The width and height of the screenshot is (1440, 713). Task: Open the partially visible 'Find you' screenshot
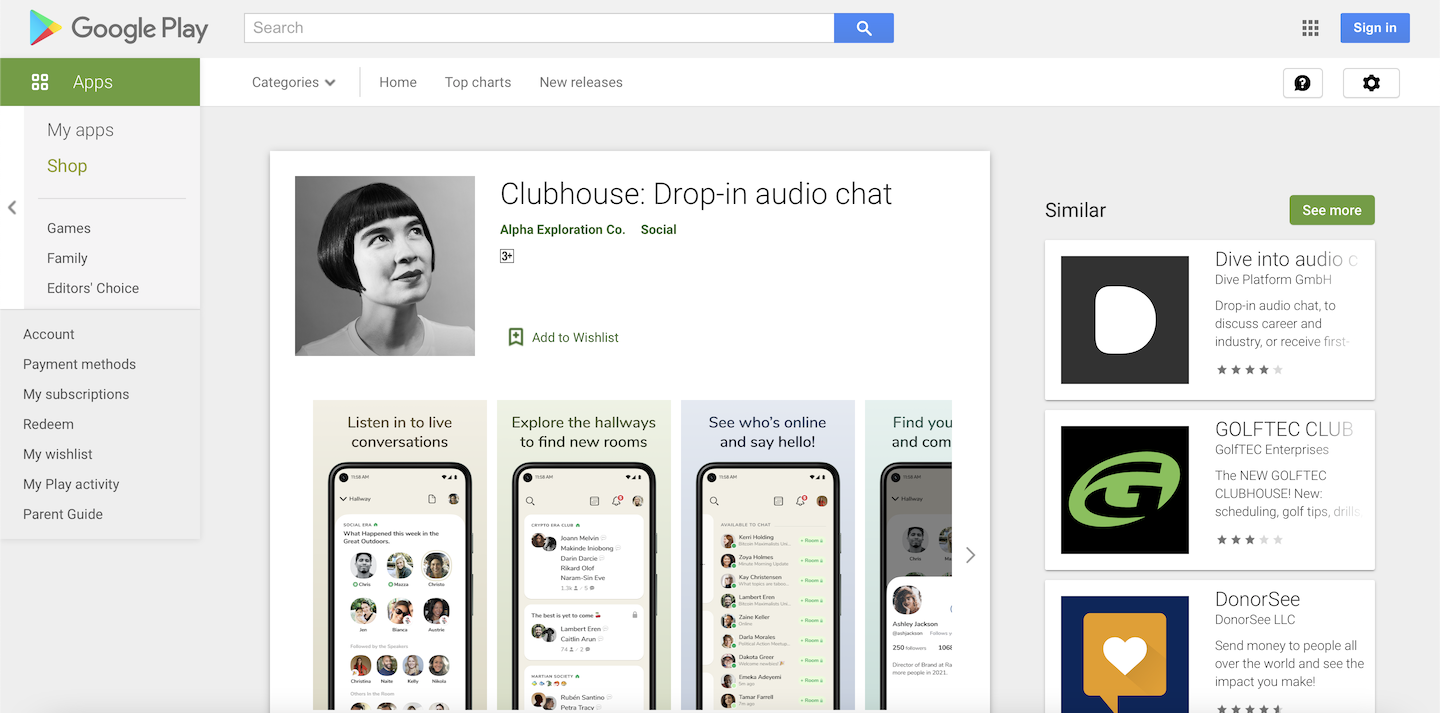909,555
